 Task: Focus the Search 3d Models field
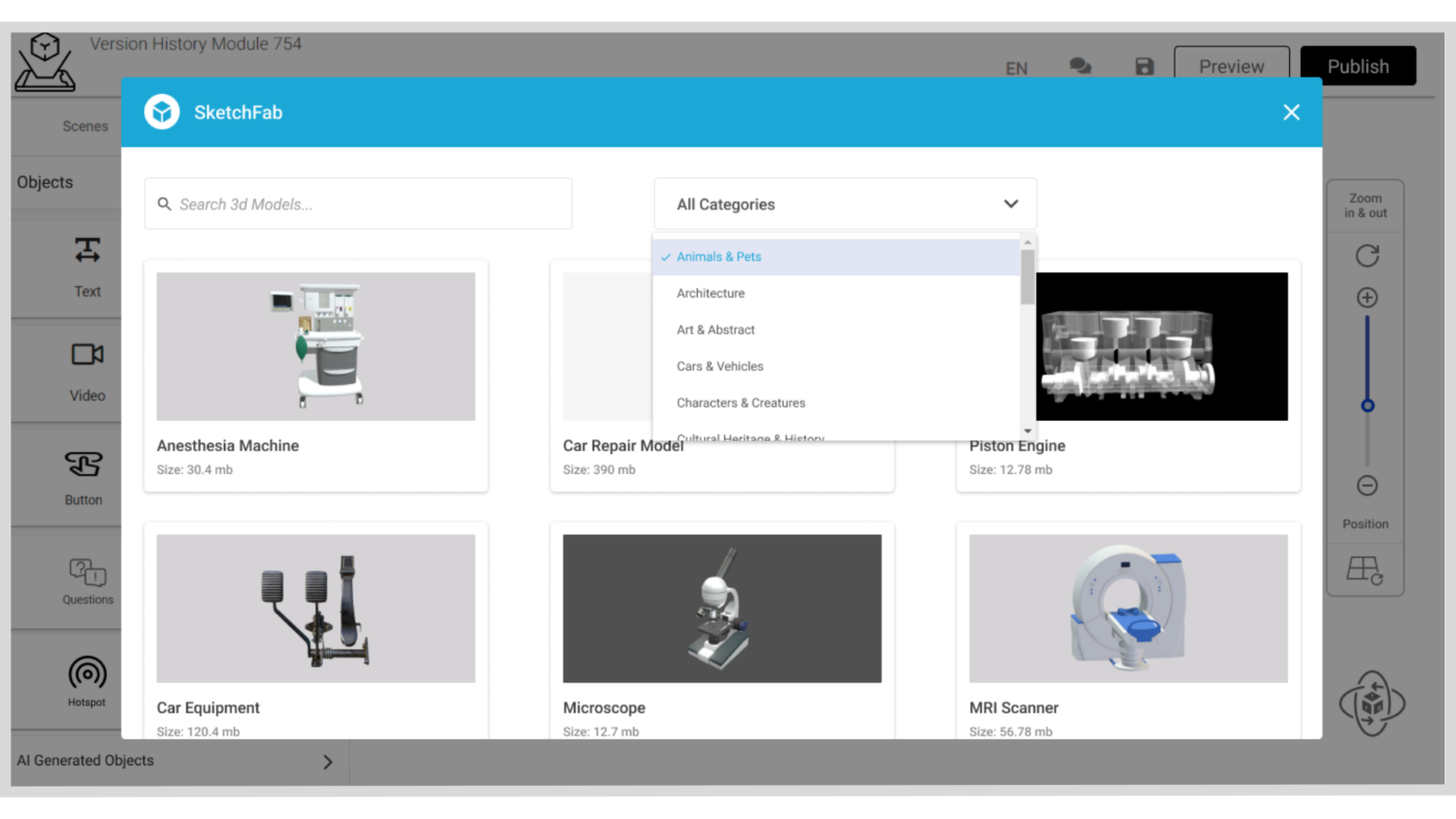point(358,204)
